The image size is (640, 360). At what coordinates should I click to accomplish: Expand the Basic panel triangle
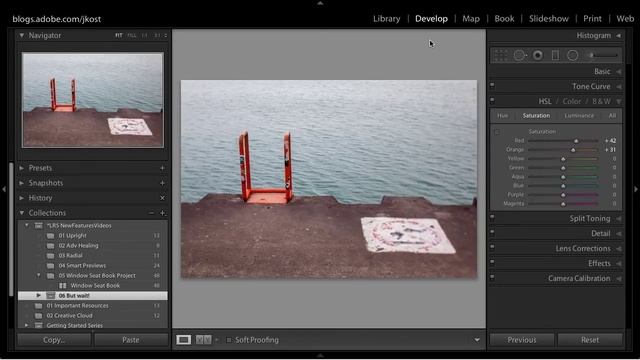(619, 71)
